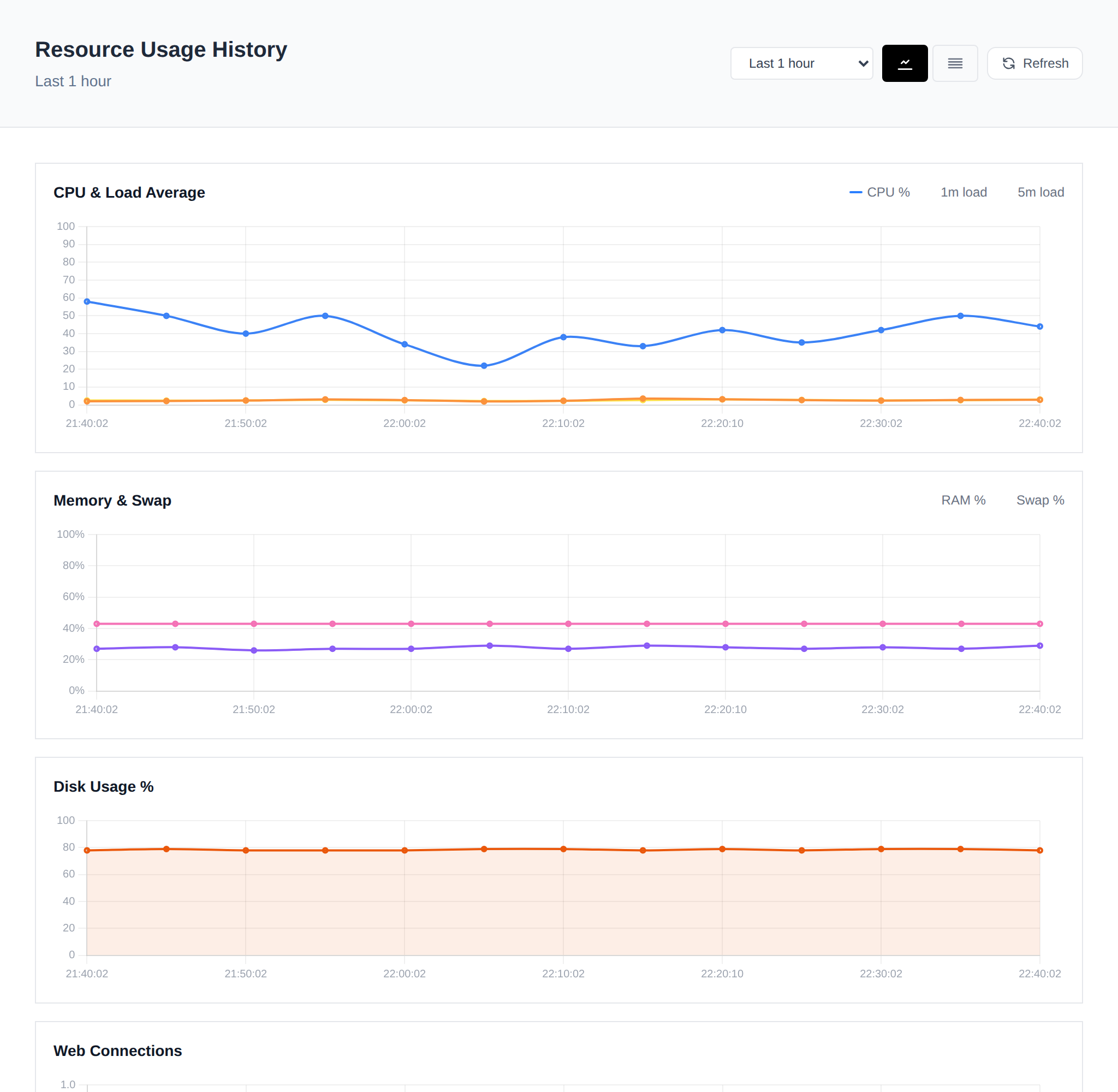Select the CPU % data point at 22:40:02
This screenshot has height=1092, width=1118.
click(1039, 327)
